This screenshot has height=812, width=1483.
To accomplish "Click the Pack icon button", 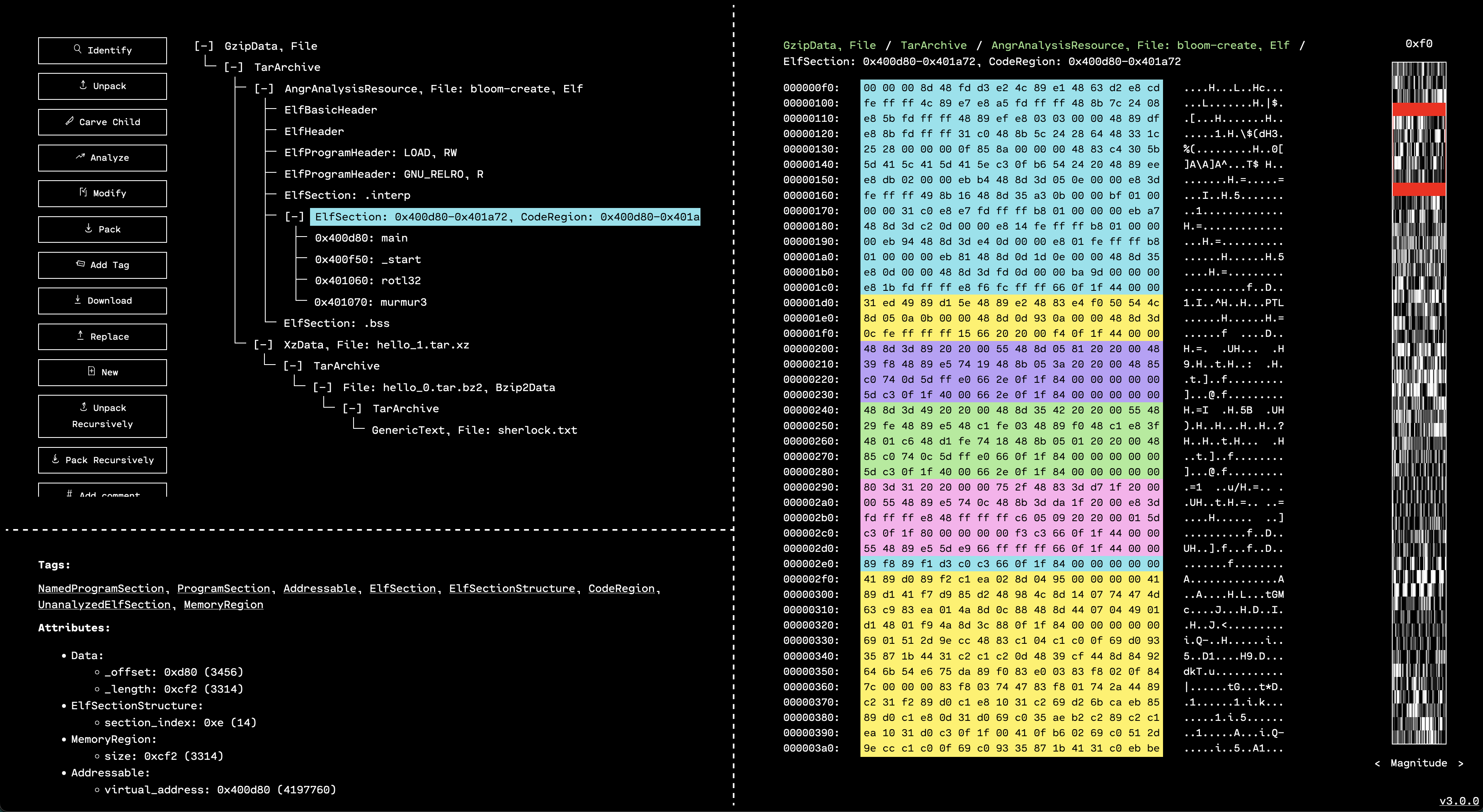I will [88, 228].
